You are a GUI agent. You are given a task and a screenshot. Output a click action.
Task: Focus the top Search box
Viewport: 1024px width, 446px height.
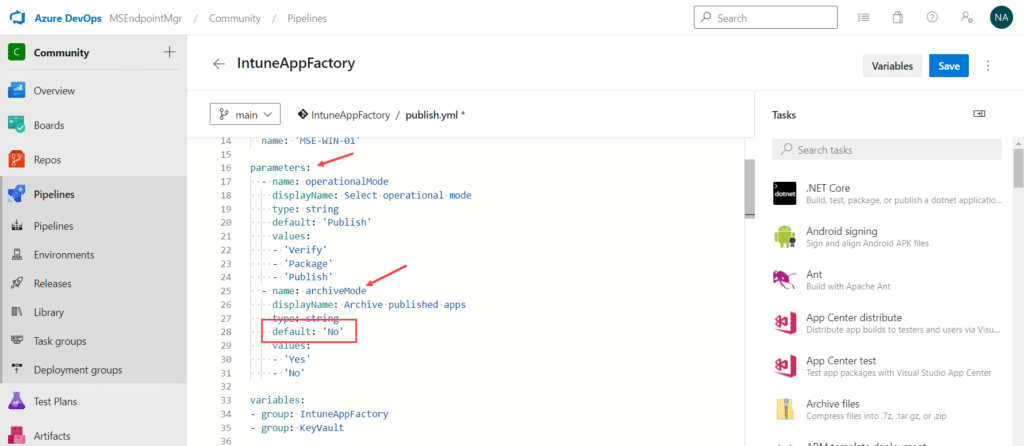765,18
